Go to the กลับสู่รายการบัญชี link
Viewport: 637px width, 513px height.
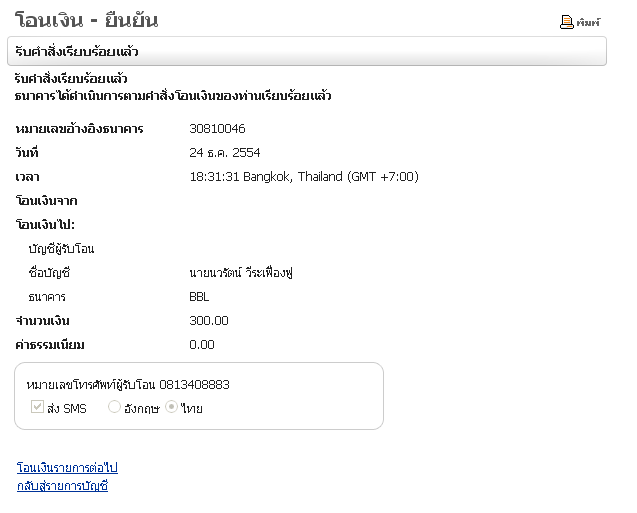tap(62, 486)
